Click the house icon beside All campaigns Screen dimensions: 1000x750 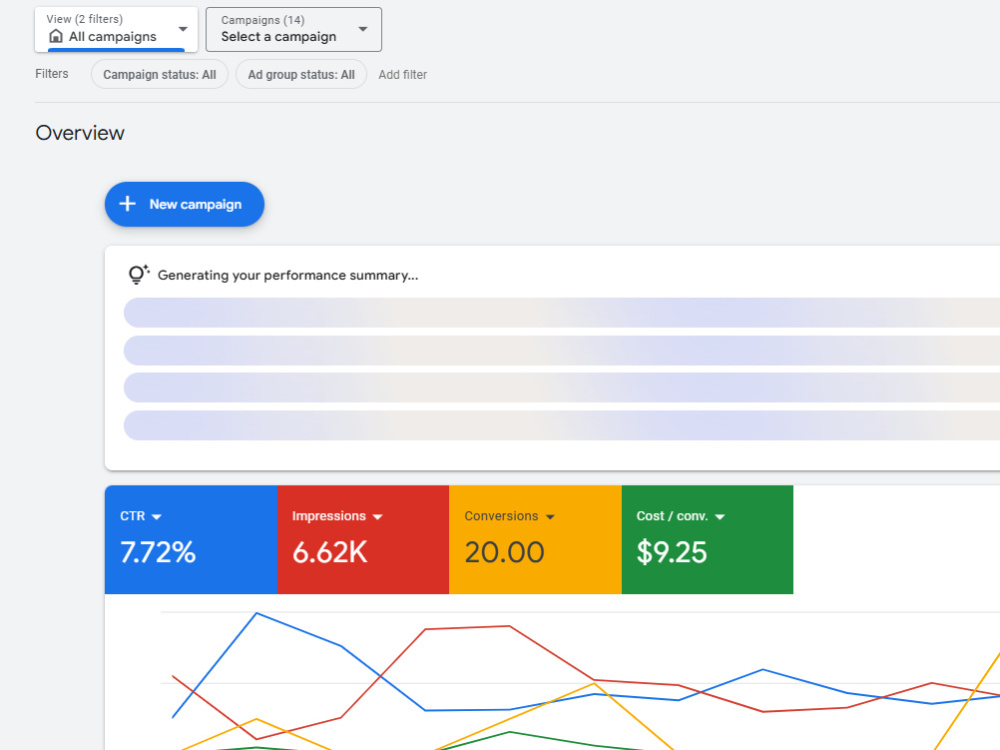pyautogui.click(x=56, y=36)
